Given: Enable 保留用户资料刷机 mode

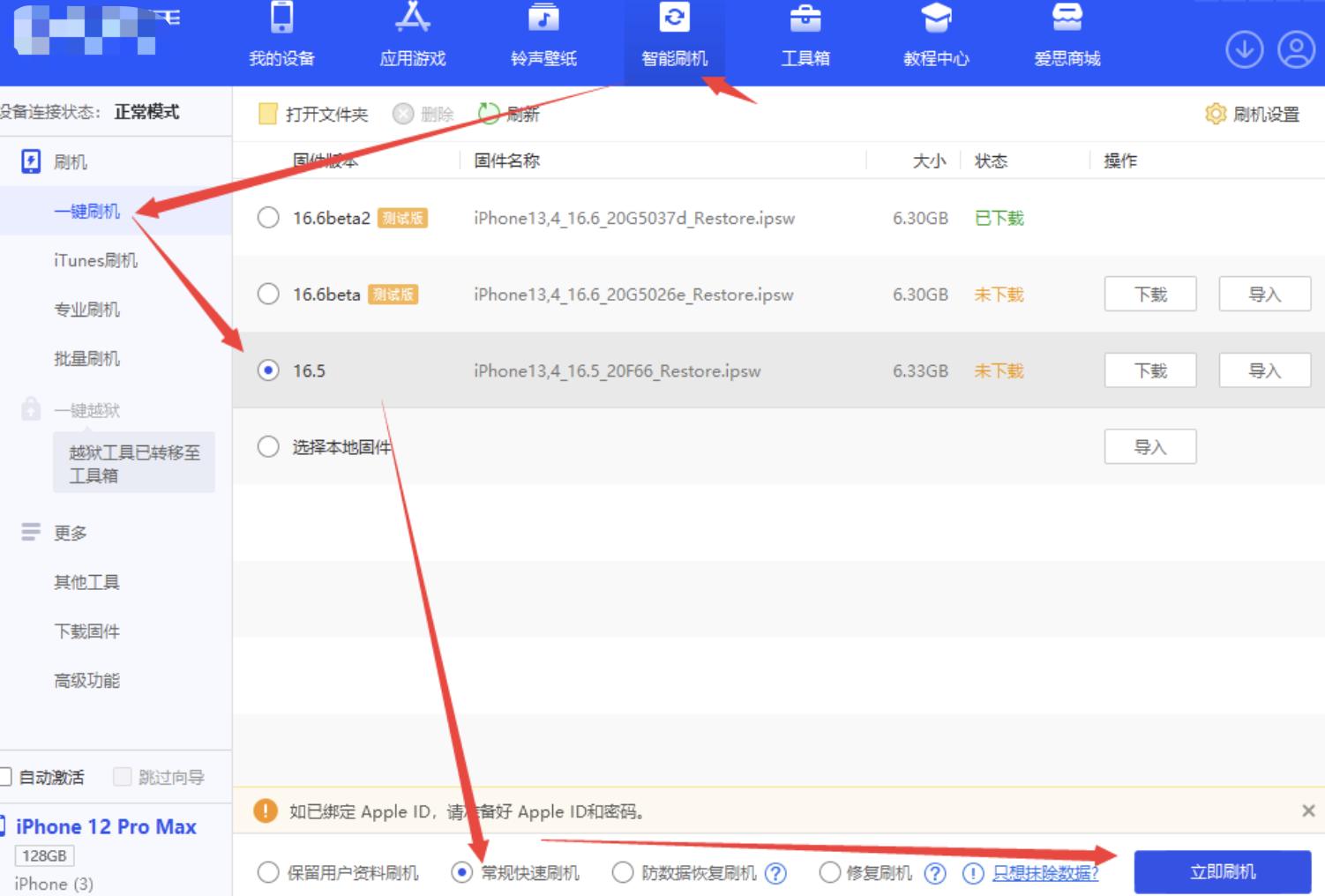Looking at the screenshot, I should coord(268,872).
